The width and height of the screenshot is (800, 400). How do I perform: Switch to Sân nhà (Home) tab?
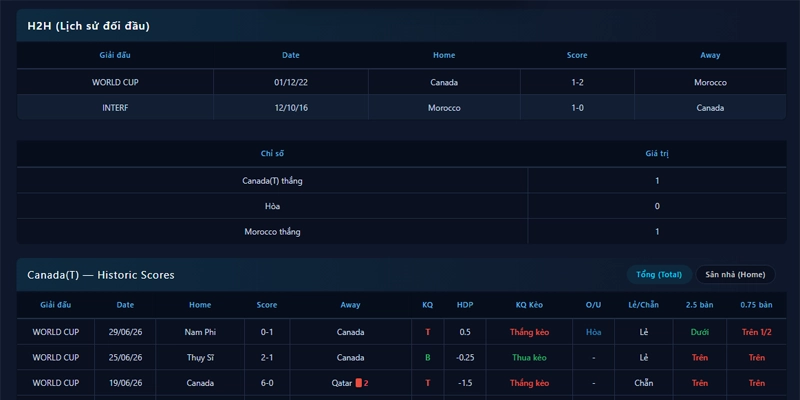(735, 274)
